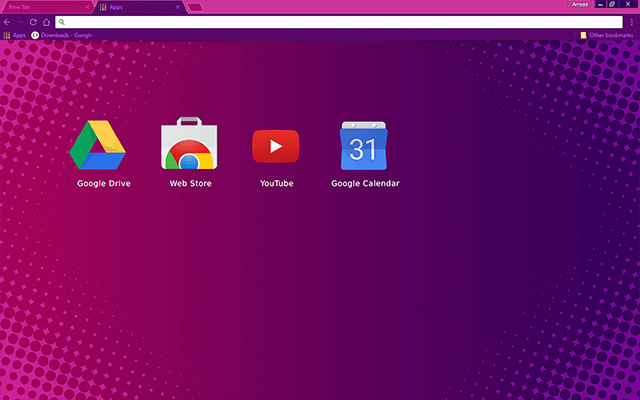This screenshot has width=640, height=400.
Task: Close the Apps tab
Action: (x=178, y=7)
